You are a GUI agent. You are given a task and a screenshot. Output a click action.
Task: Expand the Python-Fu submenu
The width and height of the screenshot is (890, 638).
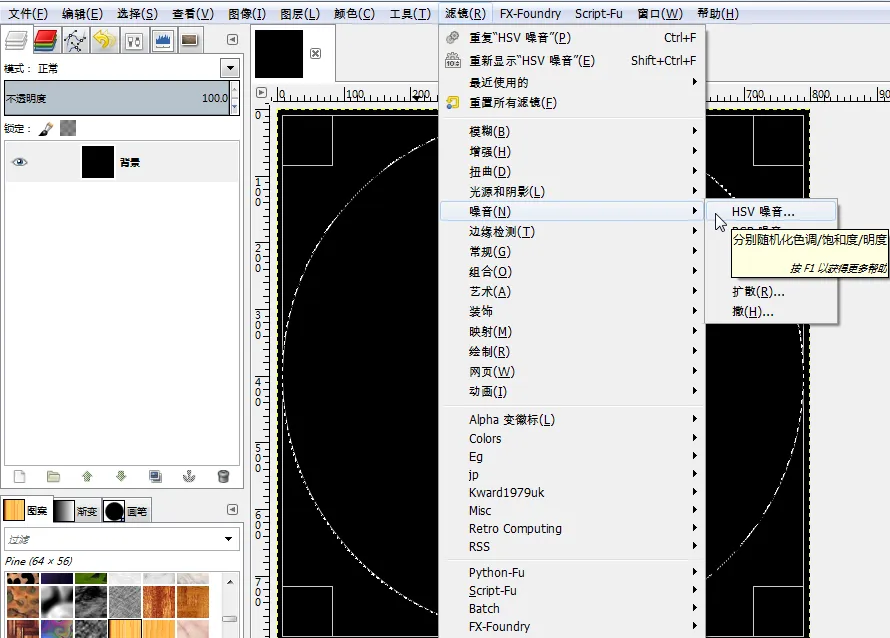pos(572,572)
